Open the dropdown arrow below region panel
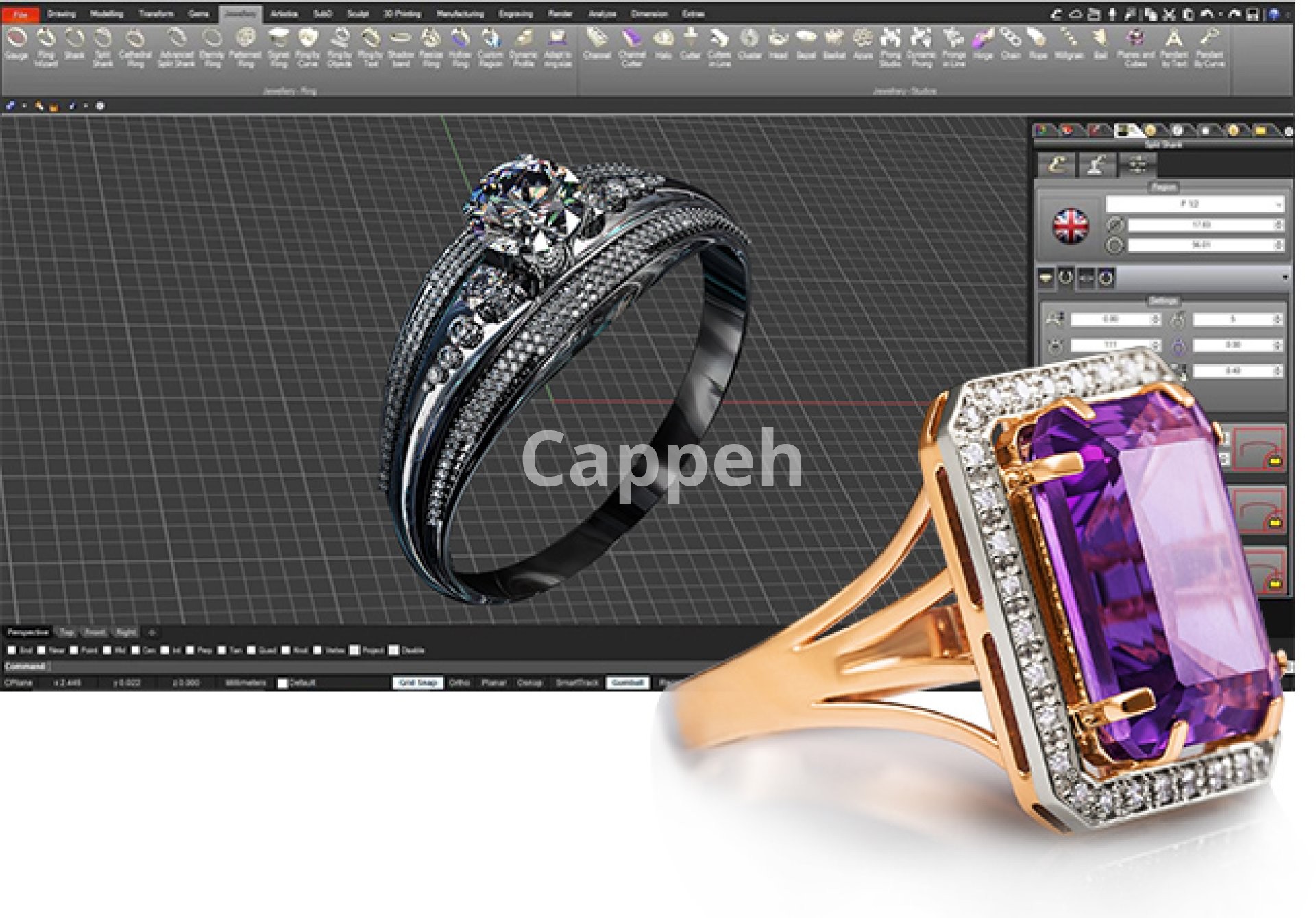 coord(1284,277)
